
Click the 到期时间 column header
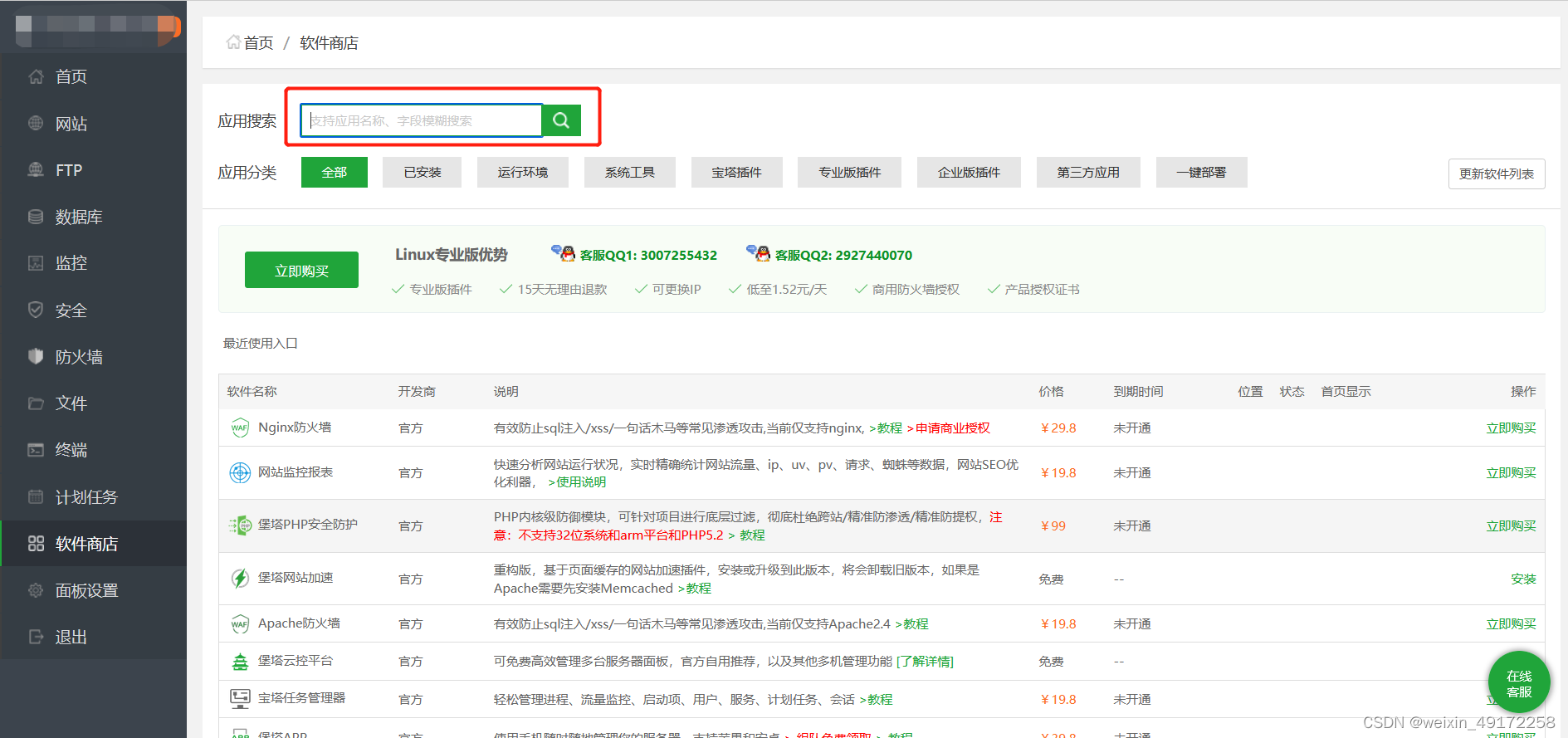[x=1138, y=392]
